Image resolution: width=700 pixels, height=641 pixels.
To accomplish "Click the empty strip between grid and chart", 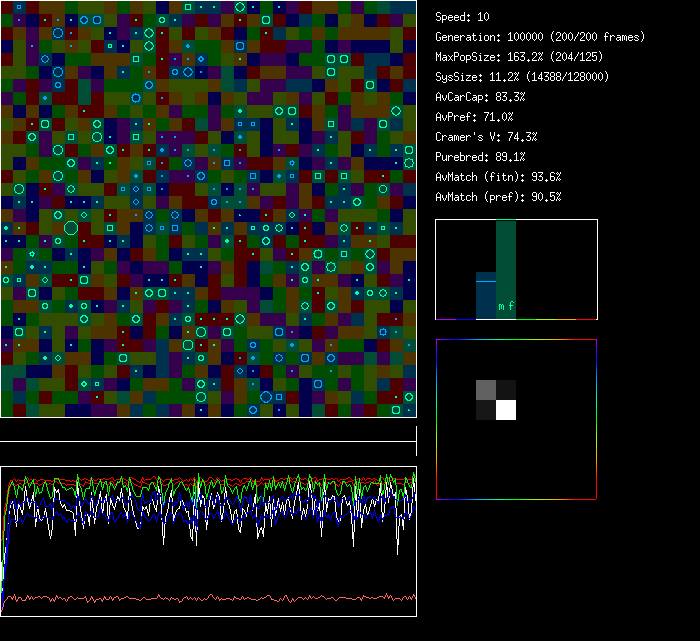I will 208,430.
